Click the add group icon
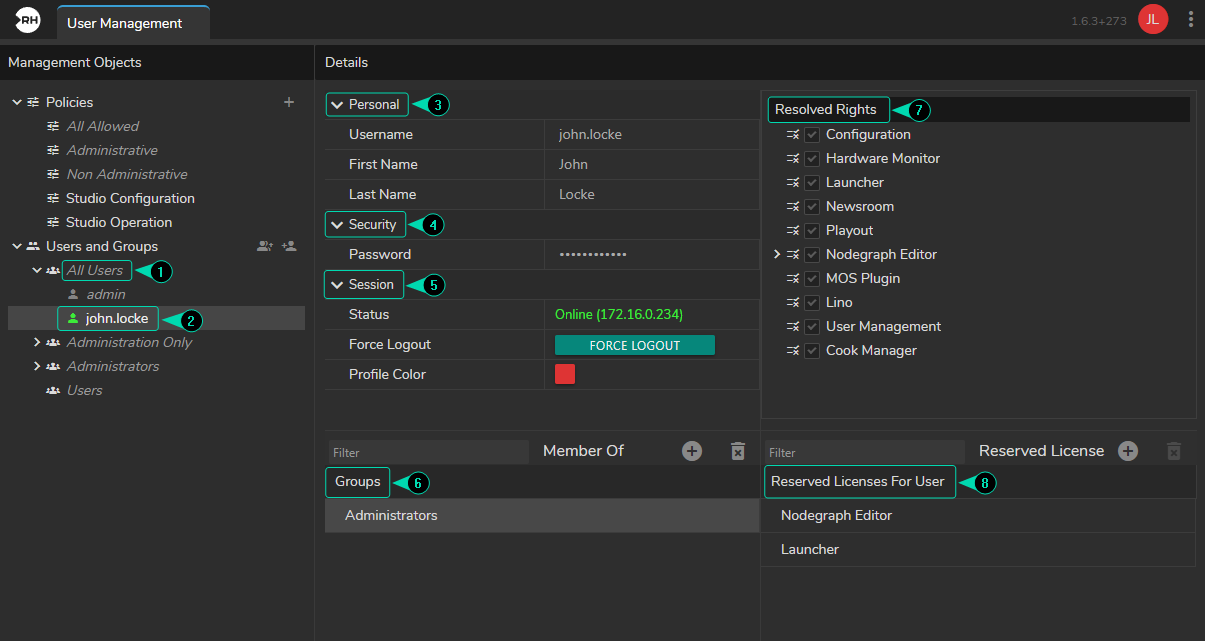The image size is (1205, 641). (x=264, y=246)
